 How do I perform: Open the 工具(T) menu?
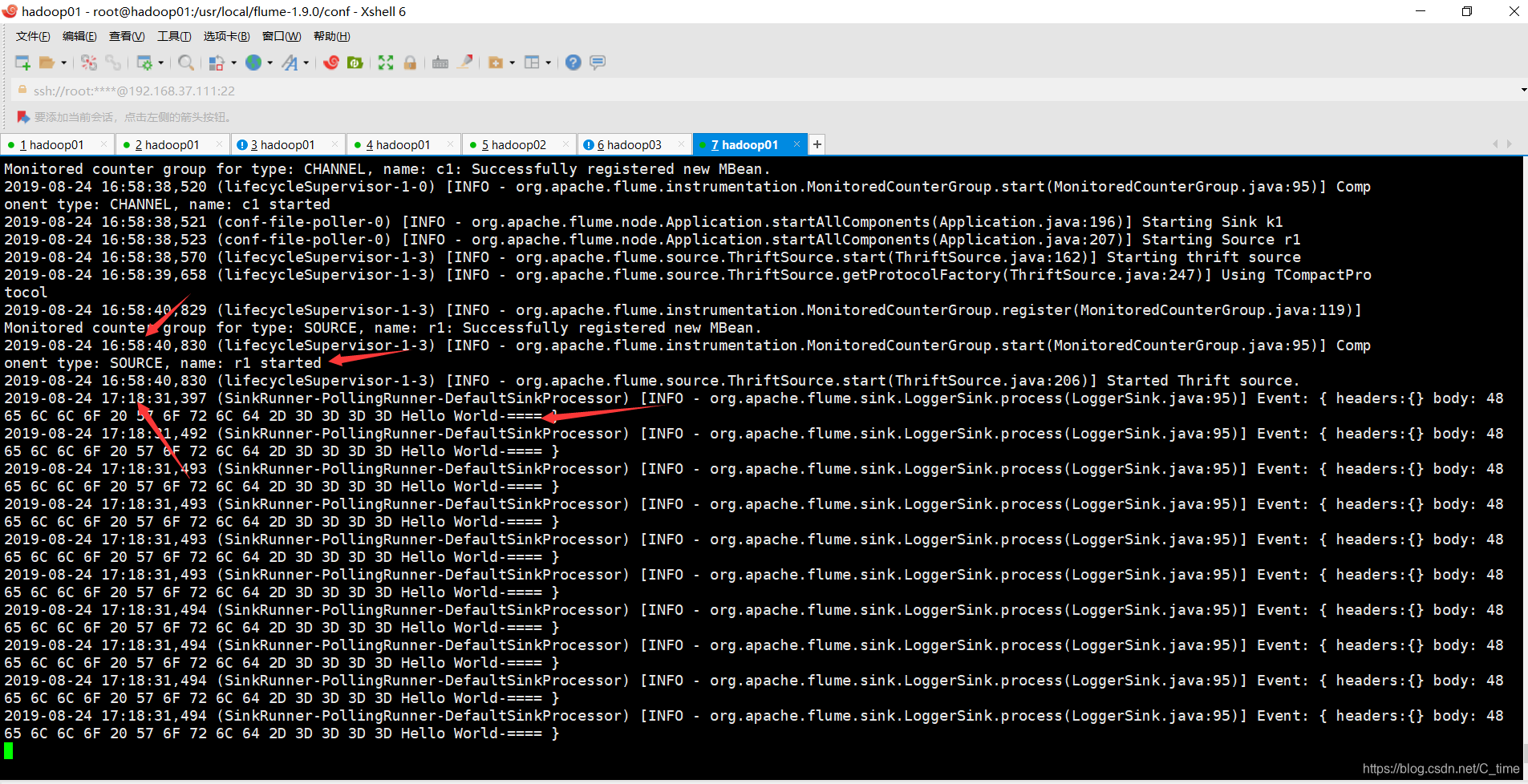click(x=174, y=36)
